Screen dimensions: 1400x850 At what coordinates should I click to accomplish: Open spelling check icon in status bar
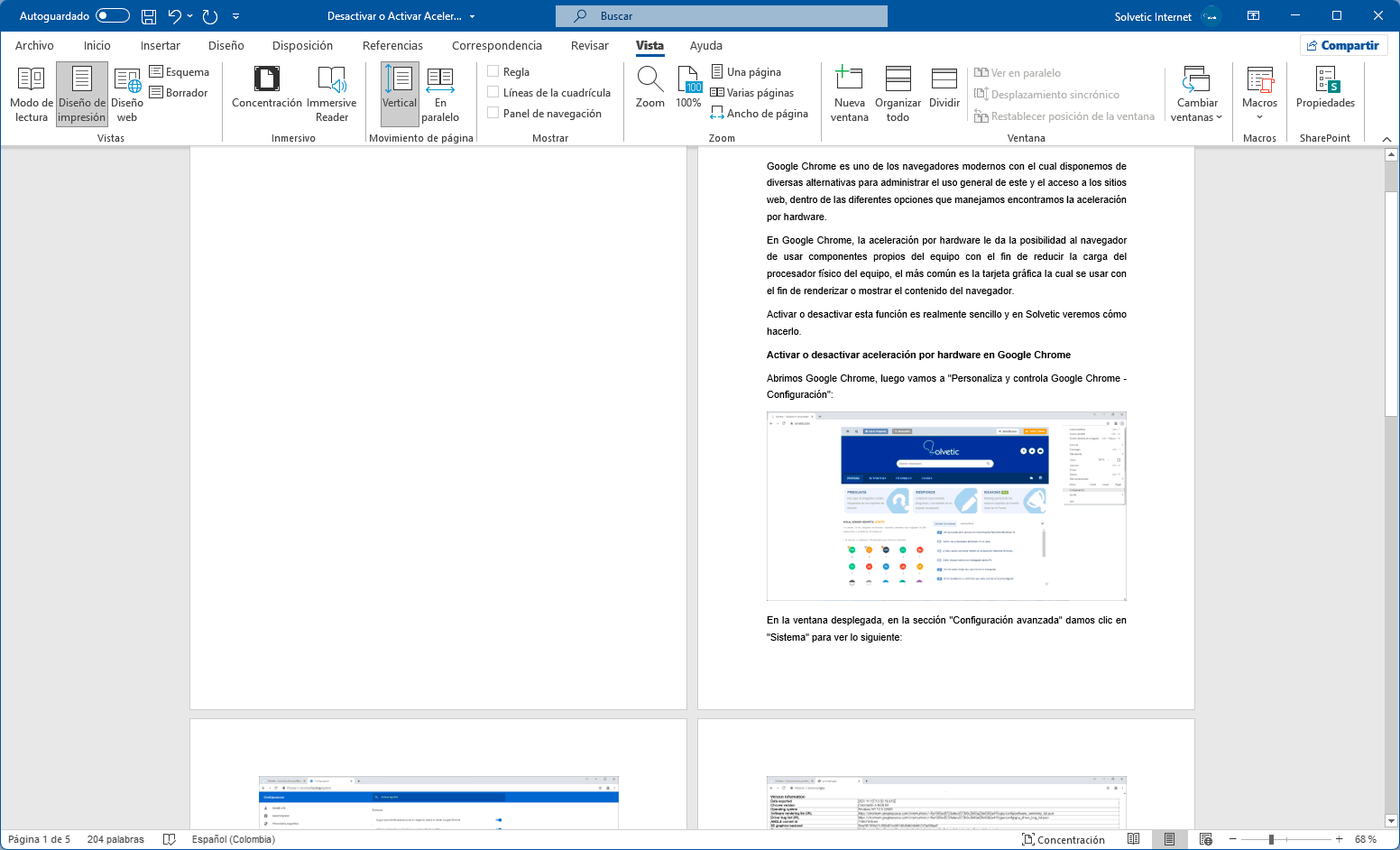[169, 839]
